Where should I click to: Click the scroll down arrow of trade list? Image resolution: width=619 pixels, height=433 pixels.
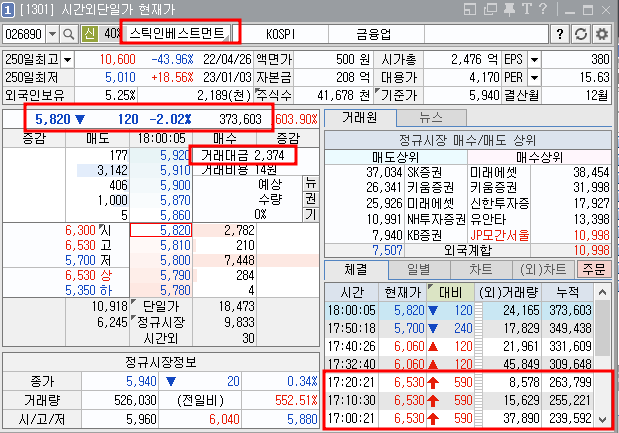coord(602,420)
